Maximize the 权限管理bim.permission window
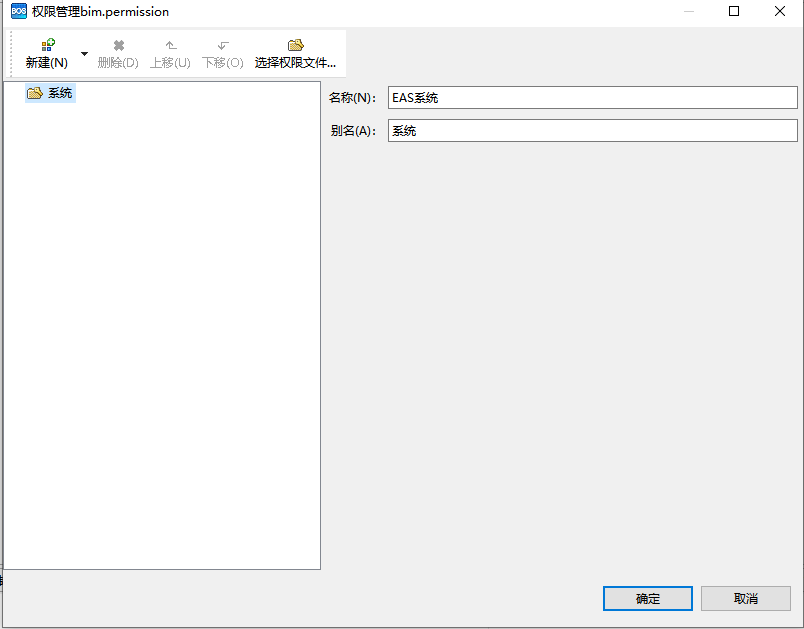Image resolution: width=804 pixels, height=629 pixels. pyautogui.click(x=734, y=11)
